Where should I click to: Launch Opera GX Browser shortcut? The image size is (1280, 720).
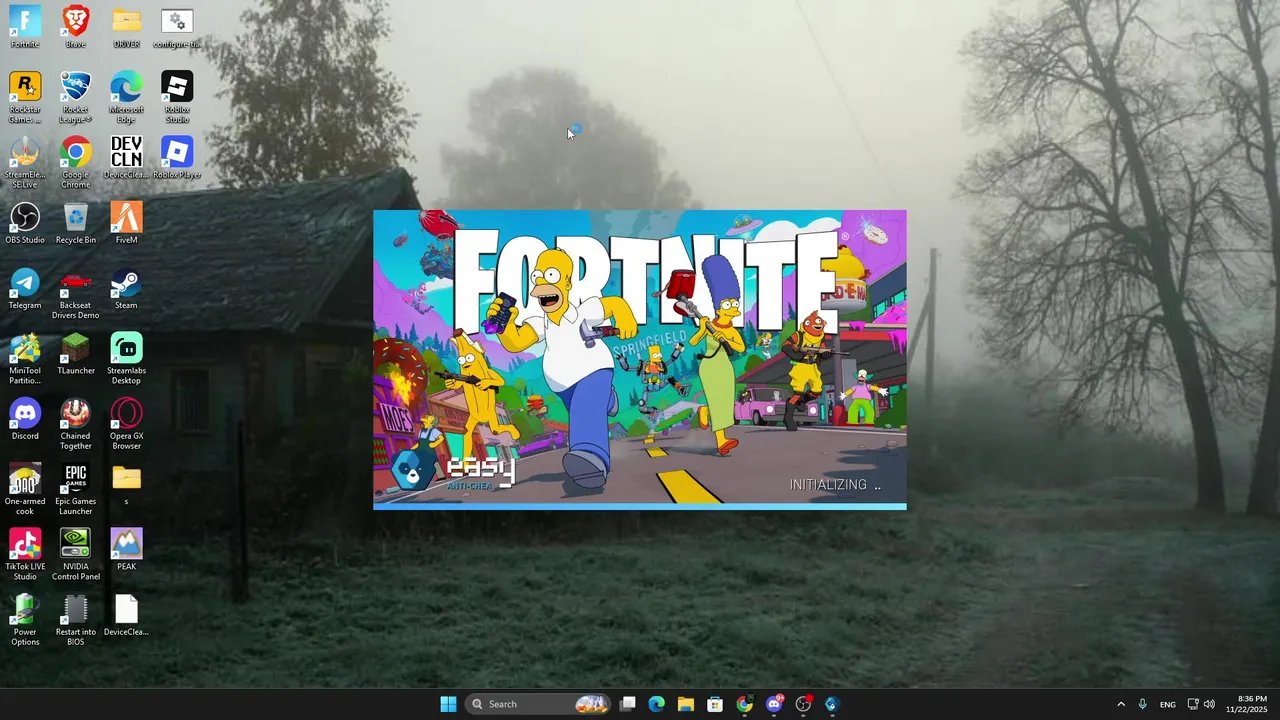pyautogui.click(x=126, y=424)
